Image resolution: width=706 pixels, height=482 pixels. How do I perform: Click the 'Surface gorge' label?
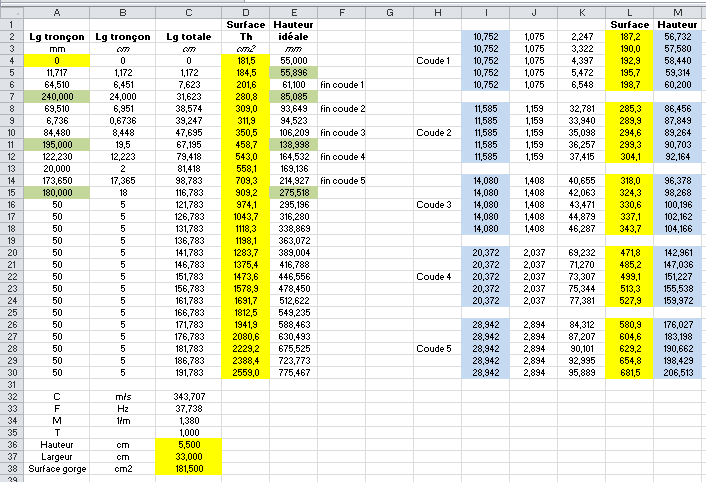(x=57, y=468)
